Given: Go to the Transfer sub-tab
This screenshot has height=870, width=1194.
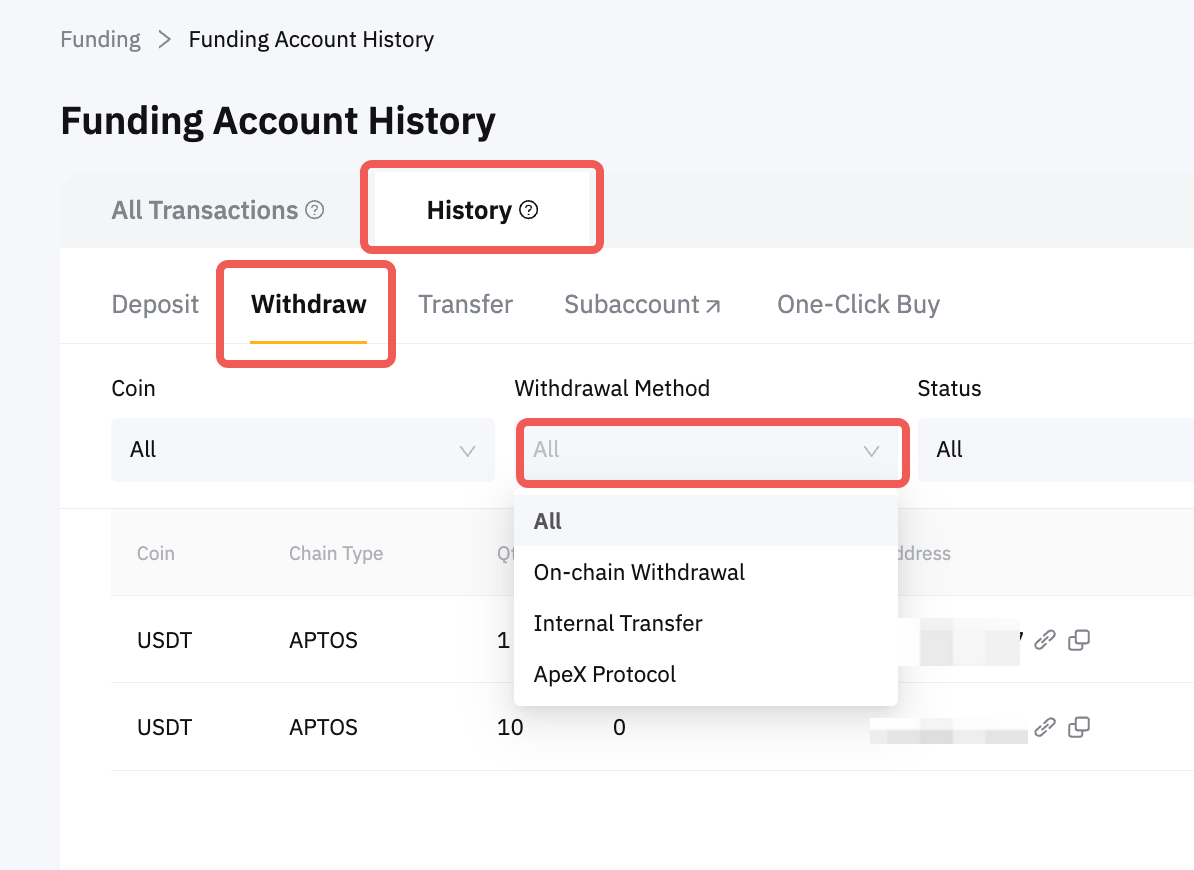Looking at the screenshot, I should click(x=465, y=304).
